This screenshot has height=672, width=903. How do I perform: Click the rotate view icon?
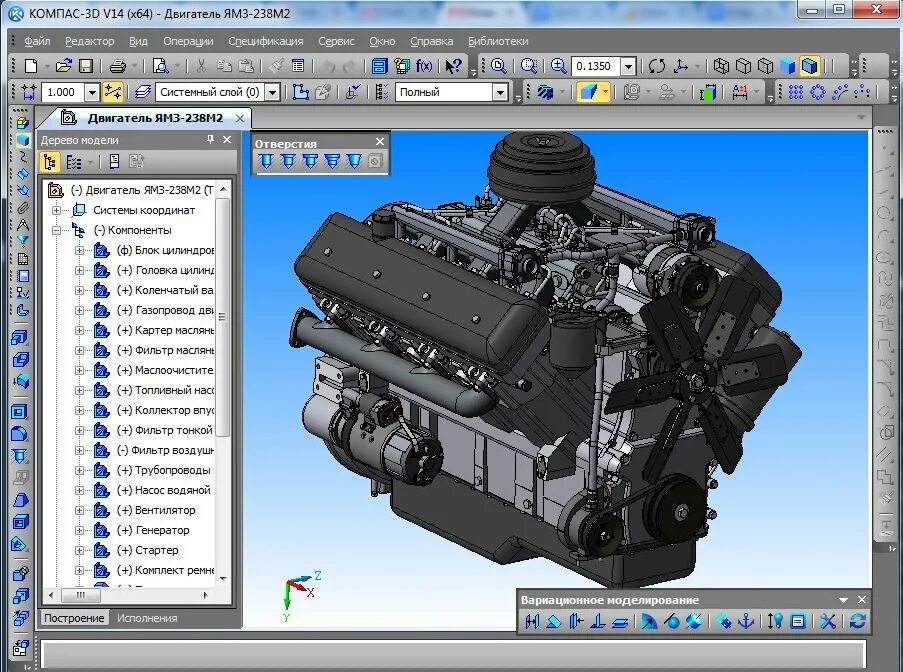(x=656, y=66)
